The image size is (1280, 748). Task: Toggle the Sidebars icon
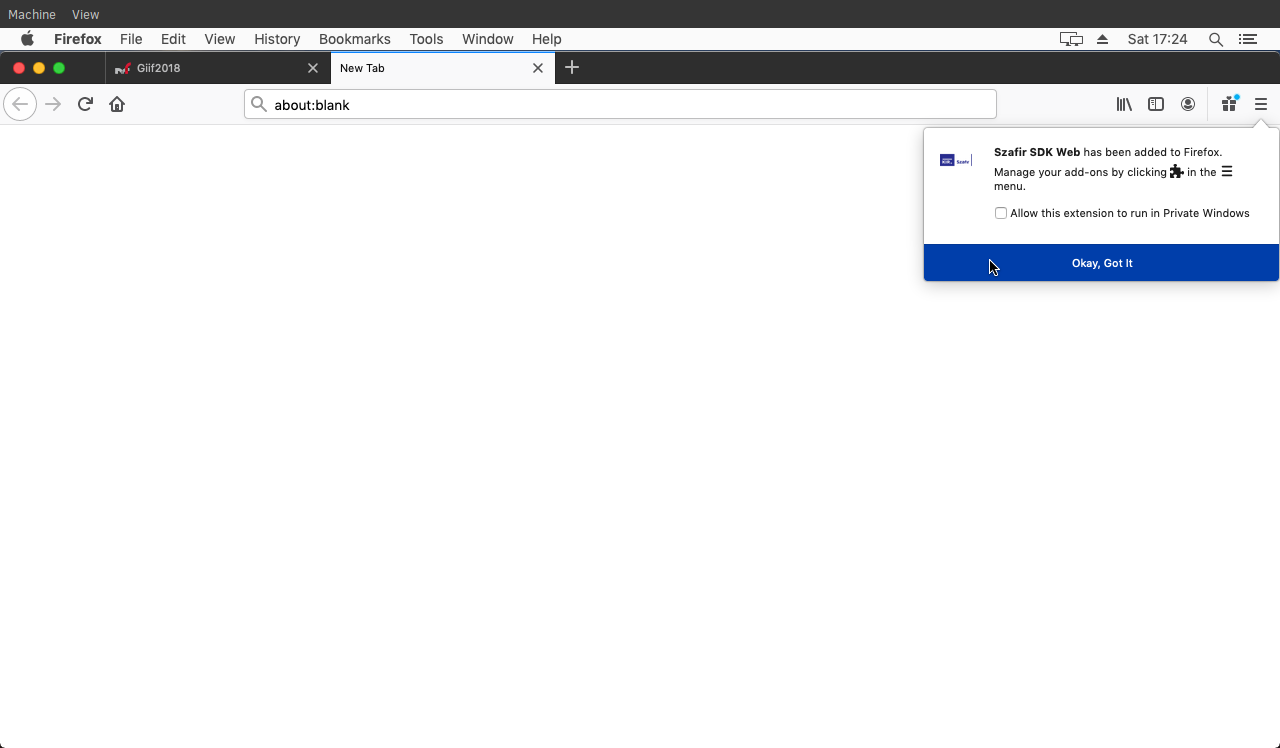(x=1156, y=104)
